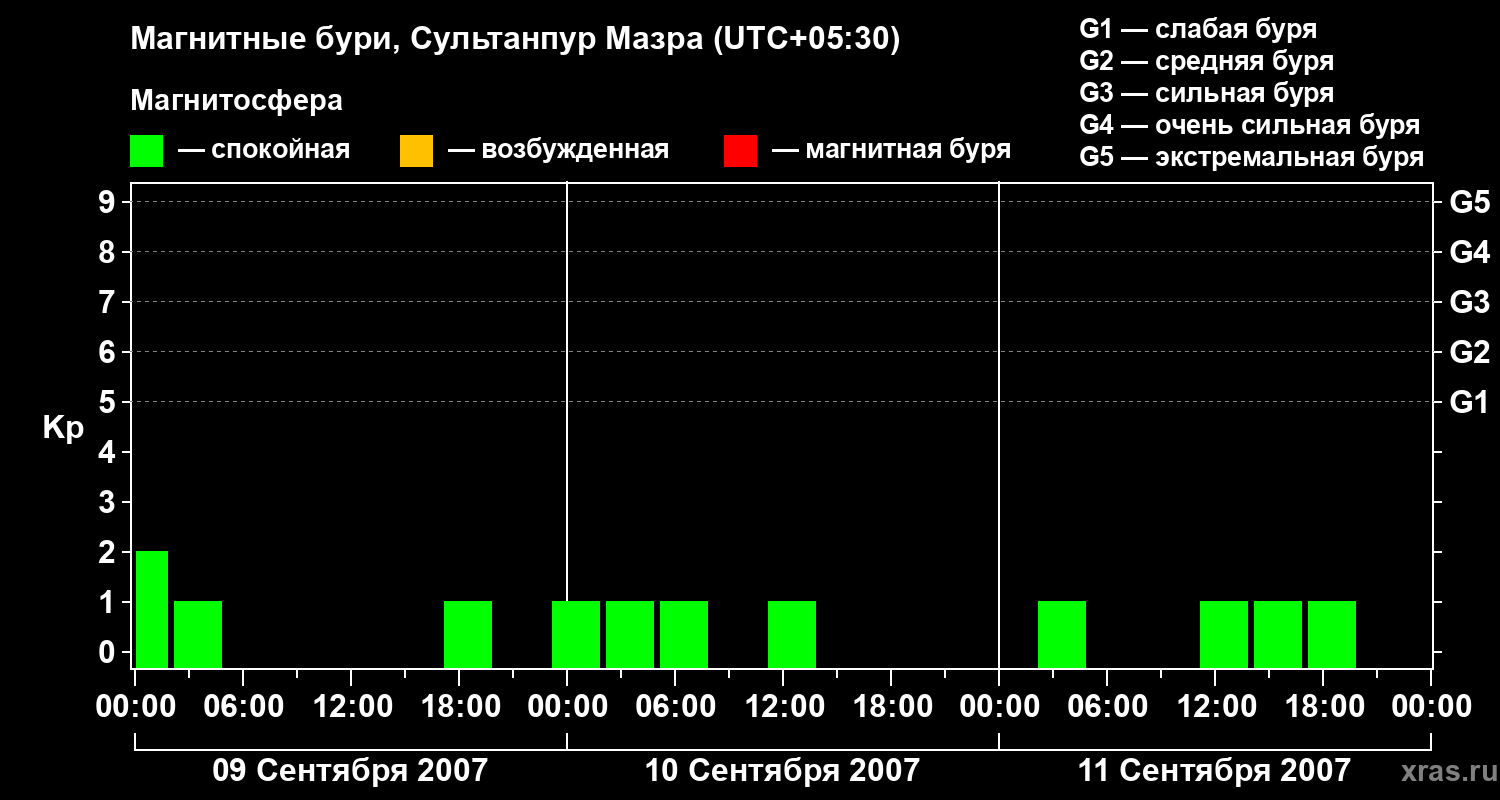1500x800 pixels.
Task: Select the bar straddling midnight into 10 Сентября
Action: (576, 634)
